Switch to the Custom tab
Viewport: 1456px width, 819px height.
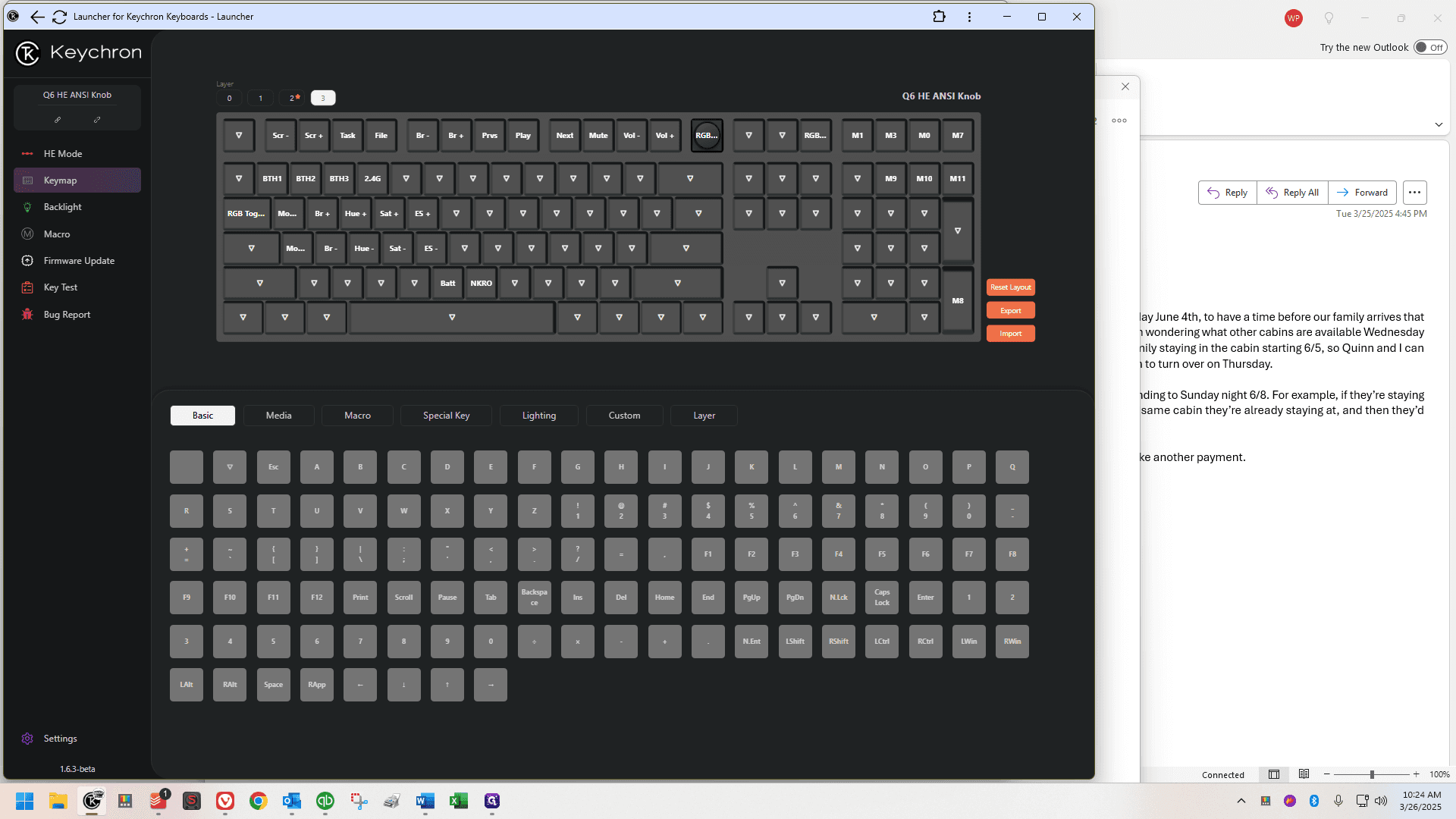pyautogui.click(x=625, y=416)
